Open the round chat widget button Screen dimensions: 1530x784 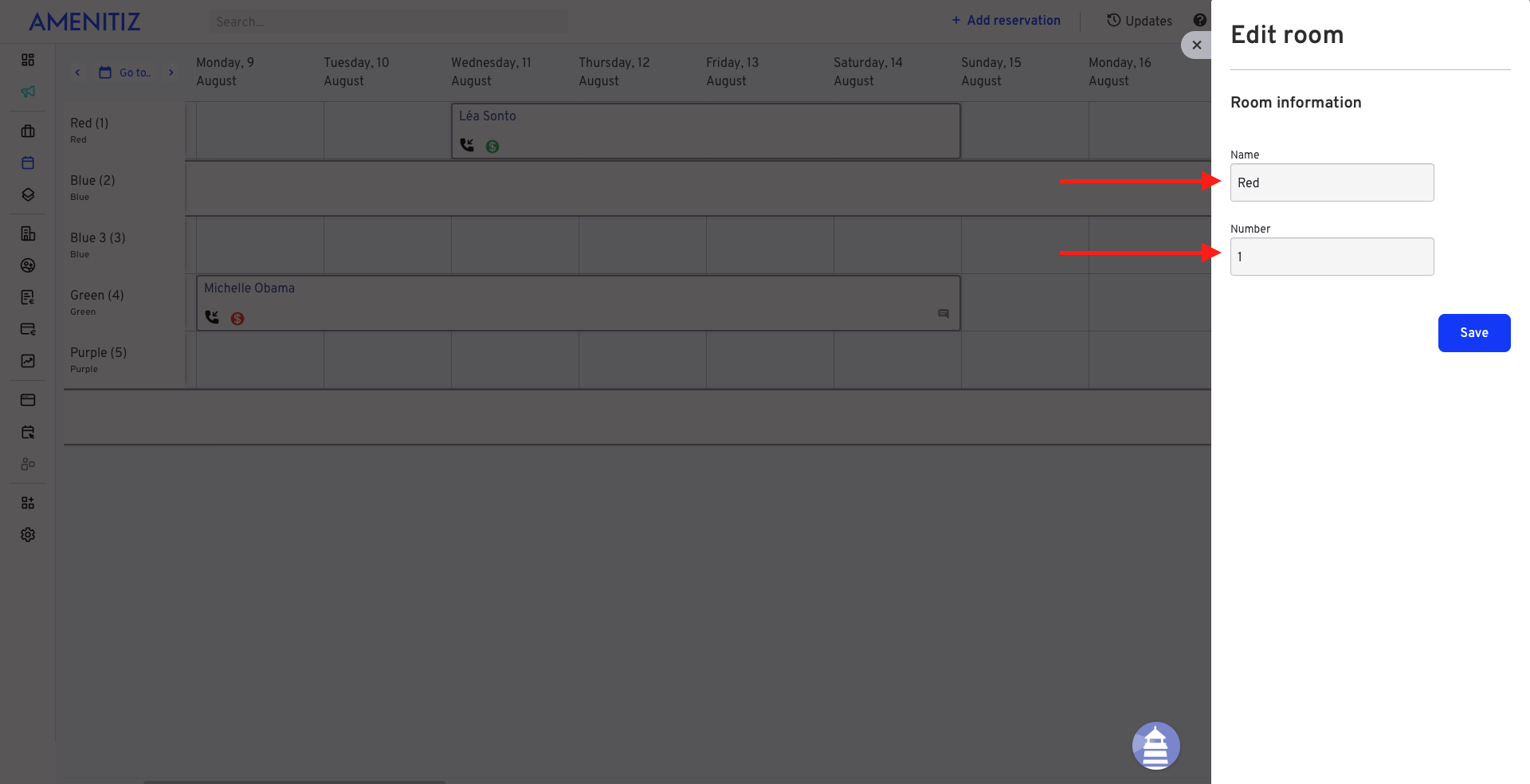click(1156, 746)
